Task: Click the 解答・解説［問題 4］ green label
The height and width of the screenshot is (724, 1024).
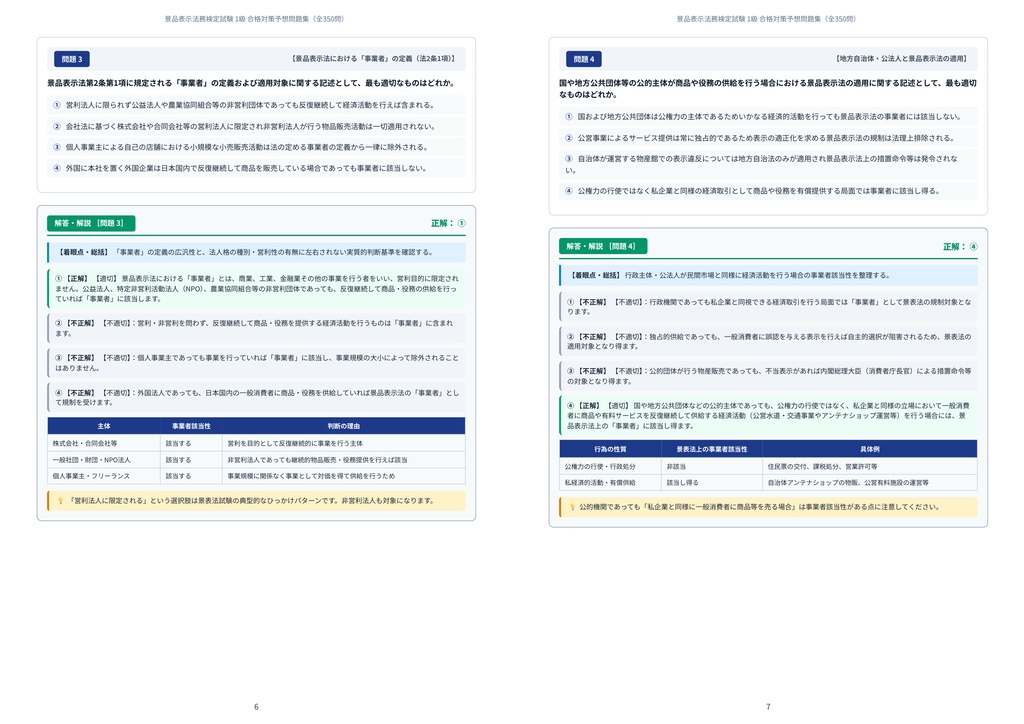Action: [x=603, y=246]
